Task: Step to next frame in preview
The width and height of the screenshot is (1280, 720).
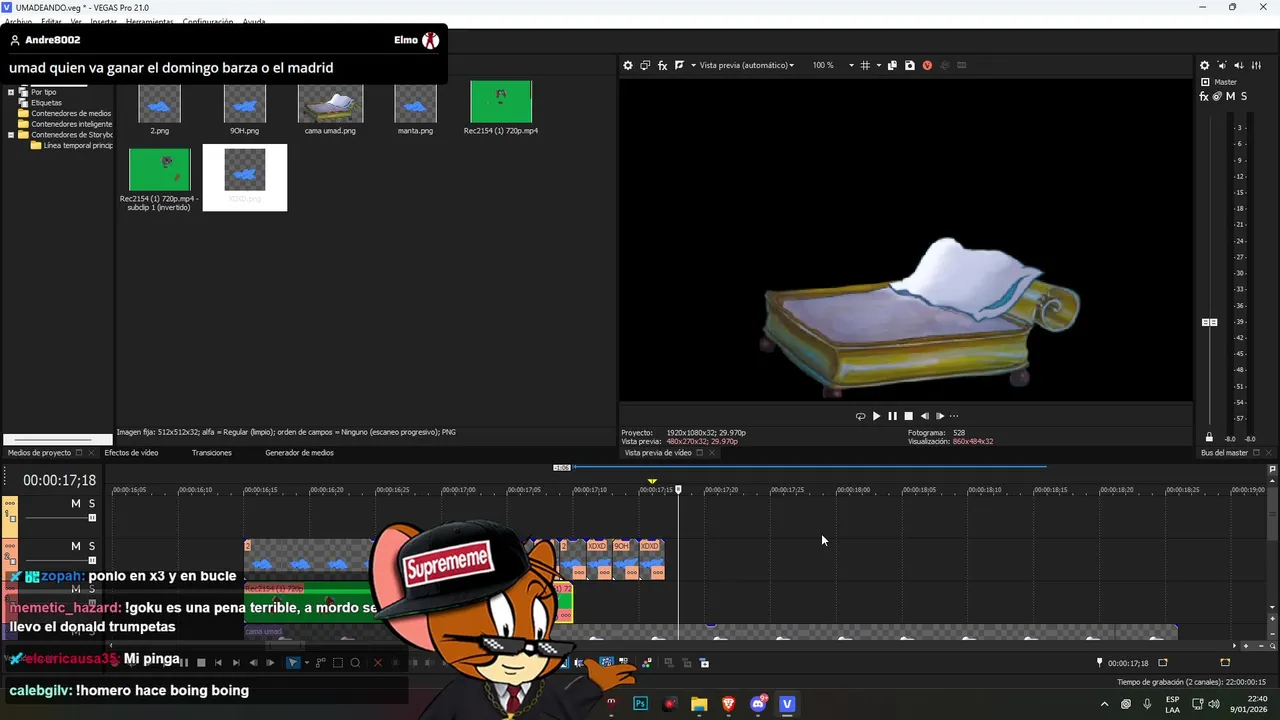Action: click(940, 416)
